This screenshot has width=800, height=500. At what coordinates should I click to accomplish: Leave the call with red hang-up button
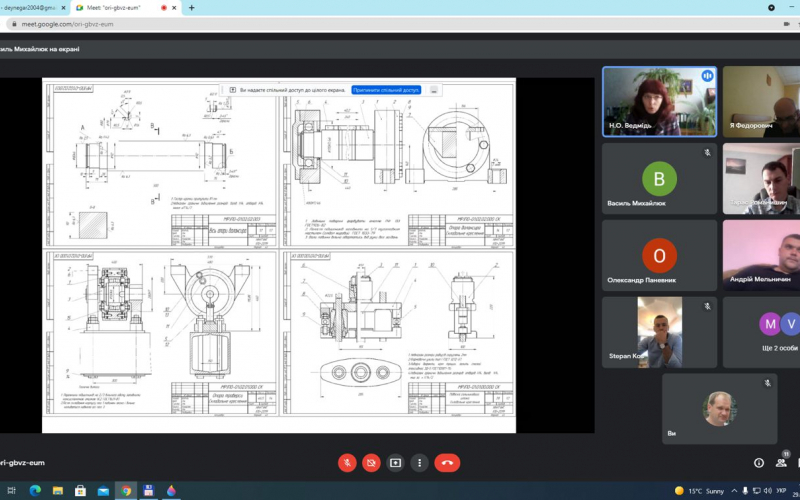[x=447, y=463]
